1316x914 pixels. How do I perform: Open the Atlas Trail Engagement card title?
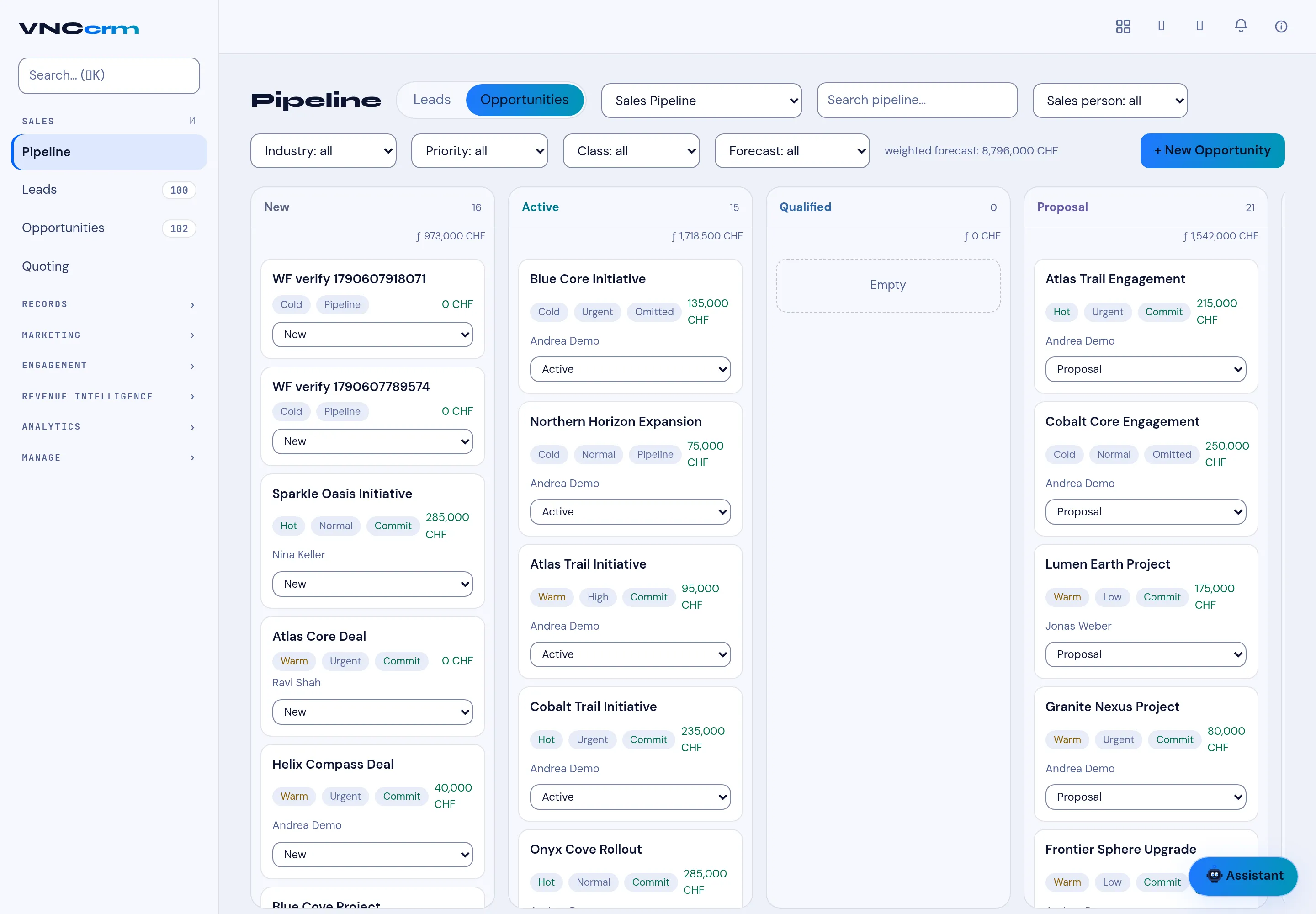tap(1115, 279)
